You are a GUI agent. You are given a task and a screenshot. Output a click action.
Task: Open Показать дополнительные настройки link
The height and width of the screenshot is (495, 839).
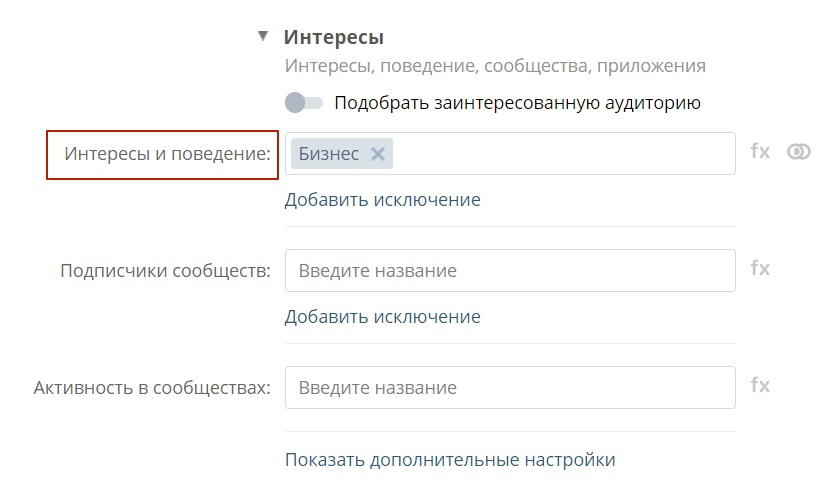click(450, 460)
